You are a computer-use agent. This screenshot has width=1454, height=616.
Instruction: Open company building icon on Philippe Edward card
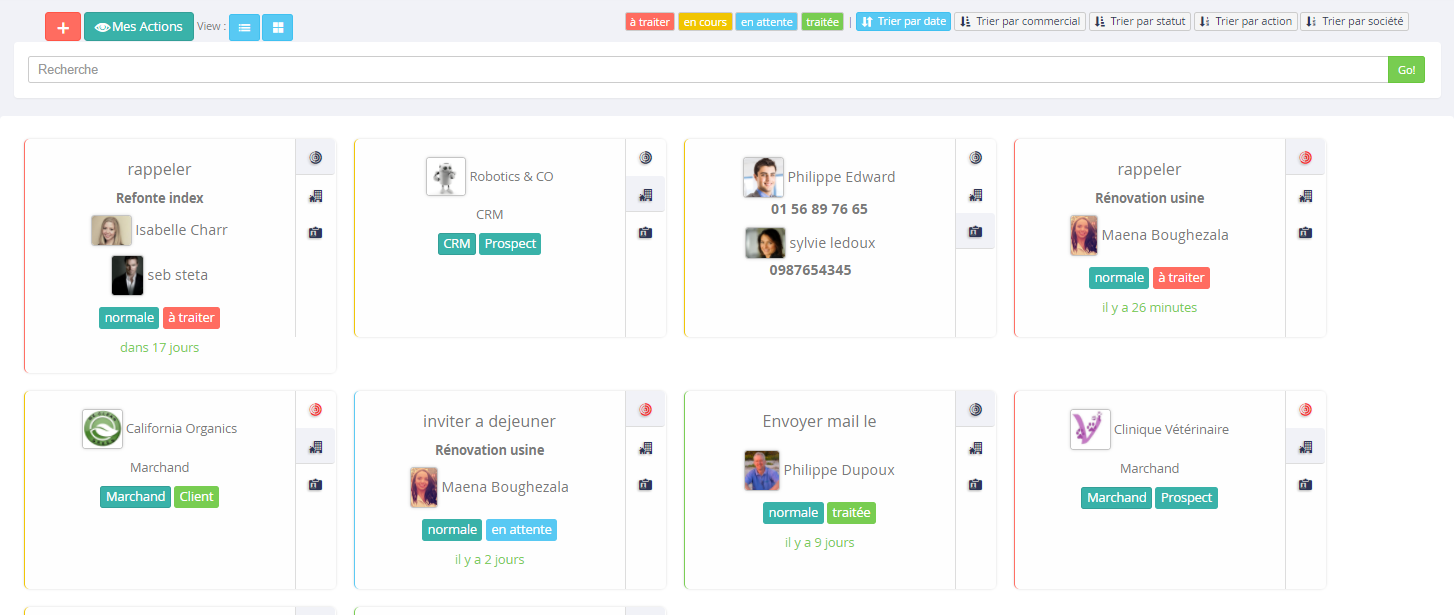pos(975,195)
